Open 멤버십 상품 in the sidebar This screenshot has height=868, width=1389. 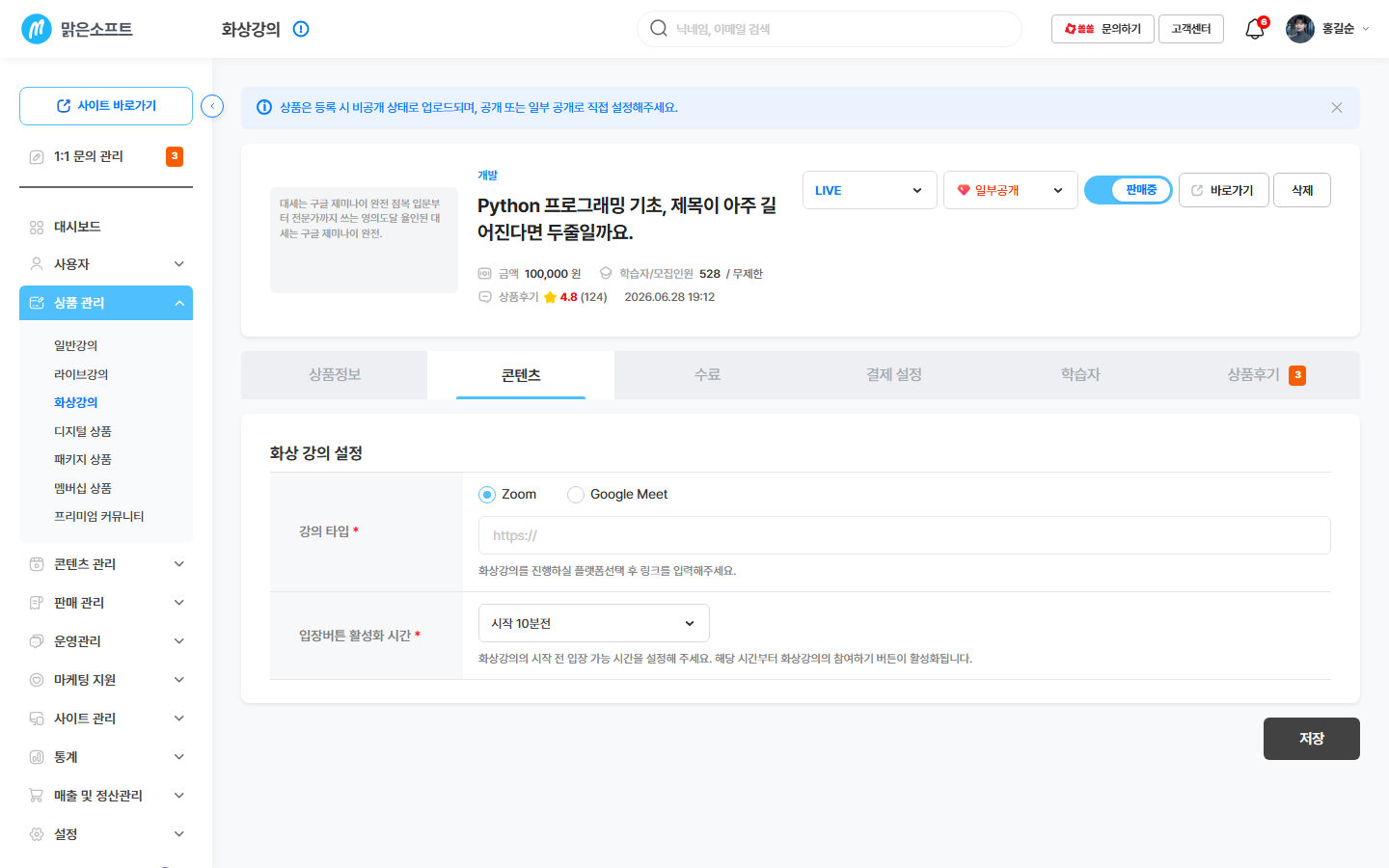click(83, 488)
